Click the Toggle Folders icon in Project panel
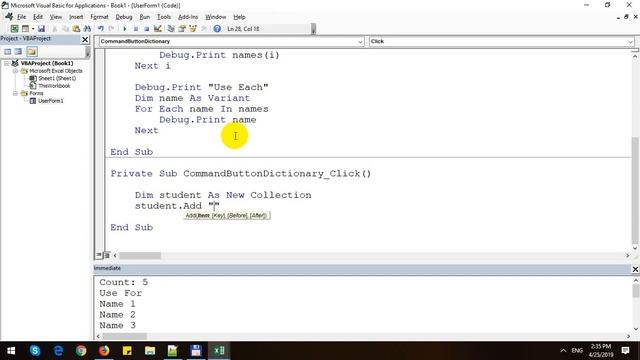The width and height of the screenshot is (640, 360). (x=32, y=51)
